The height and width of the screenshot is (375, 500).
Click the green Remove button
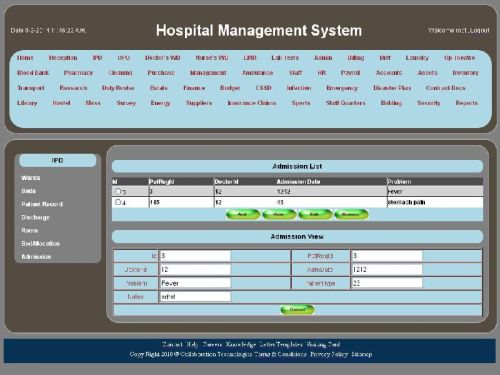(x=351, y=214)
